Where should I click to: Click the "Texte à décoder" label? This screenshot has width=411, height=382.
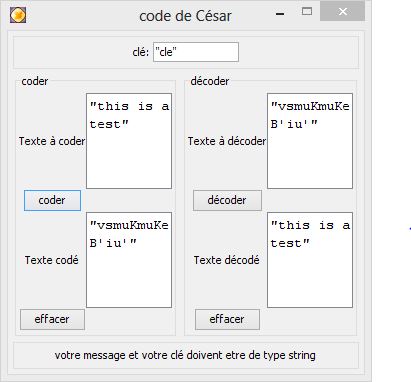click(227, 141)
